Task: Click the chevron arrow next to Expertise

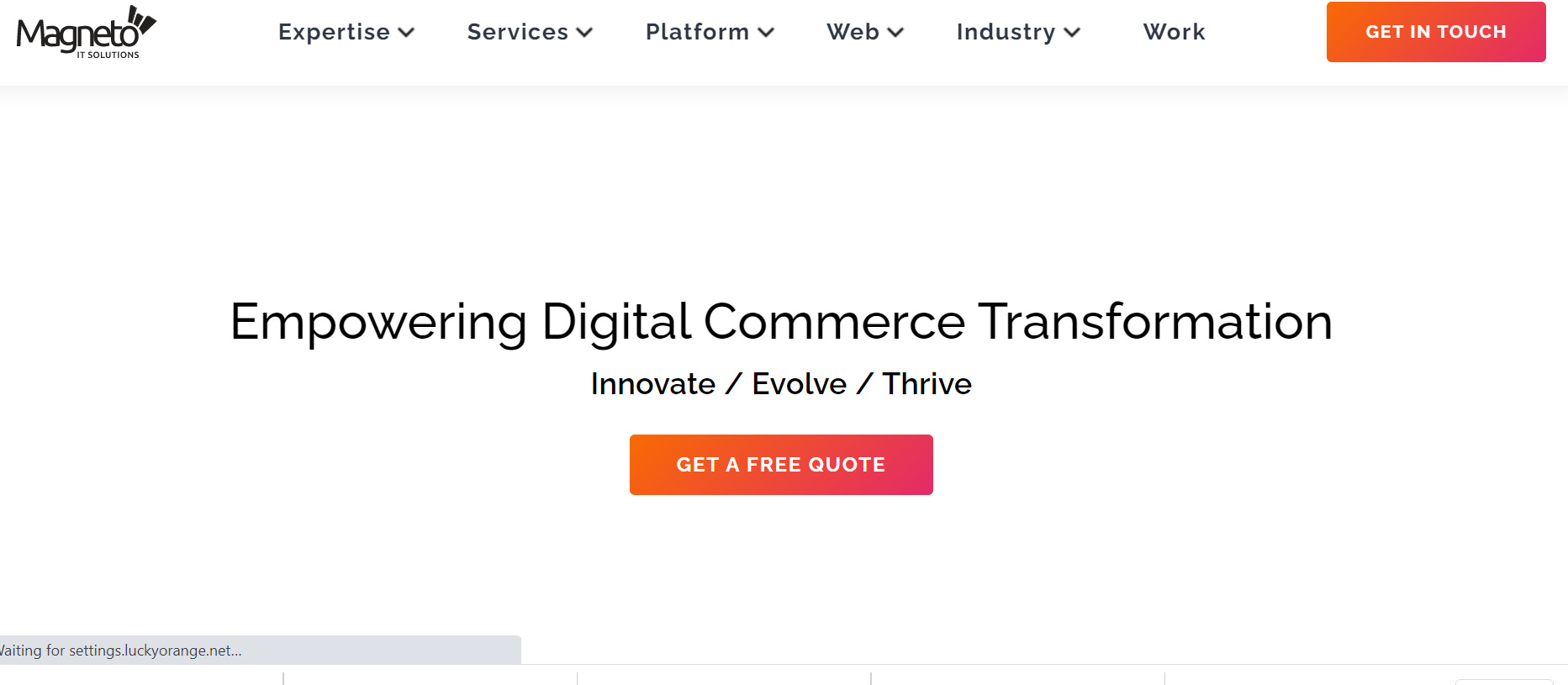Action: pos(406,33)
